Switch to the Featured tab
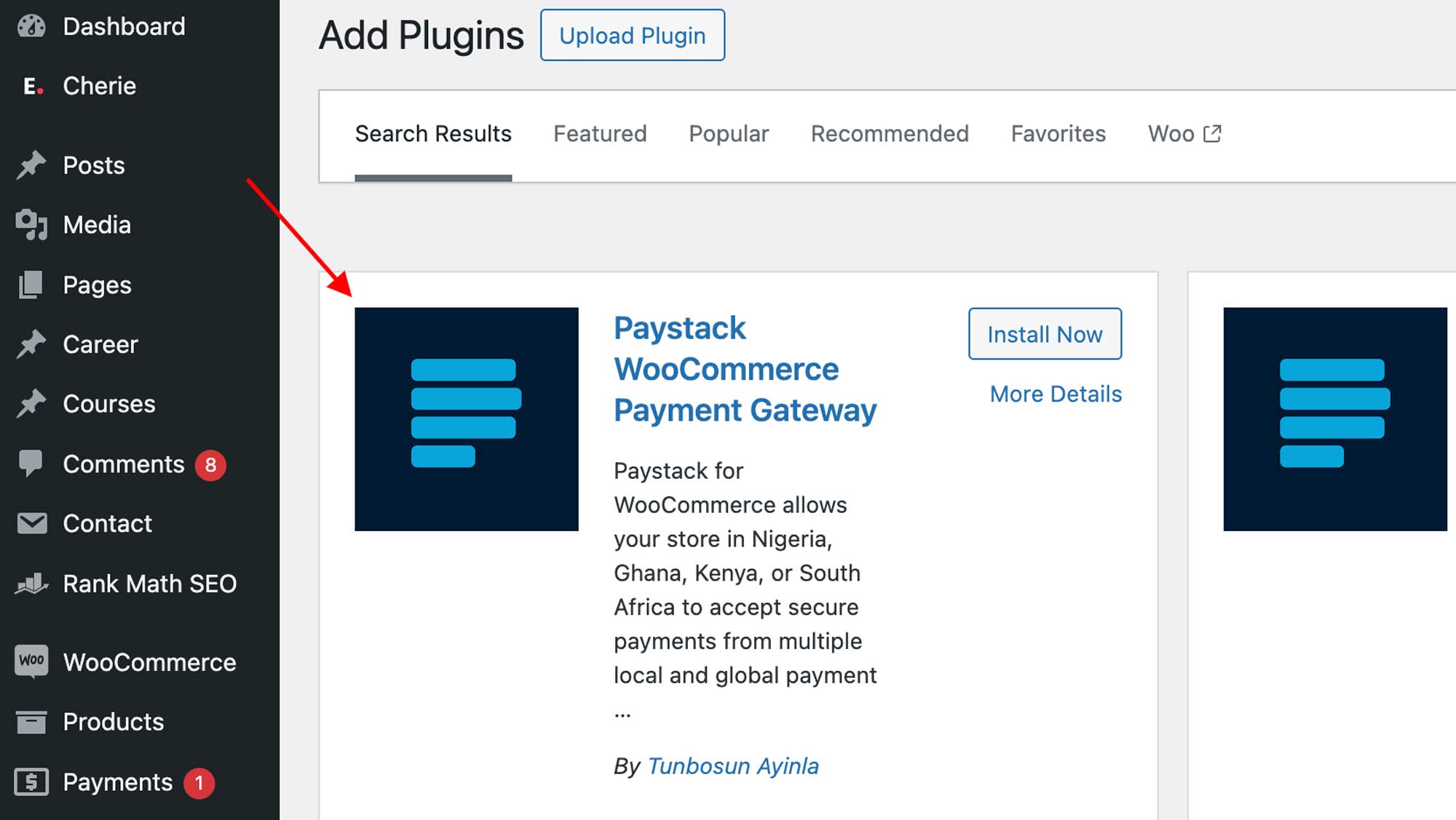The image size is (1456, 820). pos(599,133)
